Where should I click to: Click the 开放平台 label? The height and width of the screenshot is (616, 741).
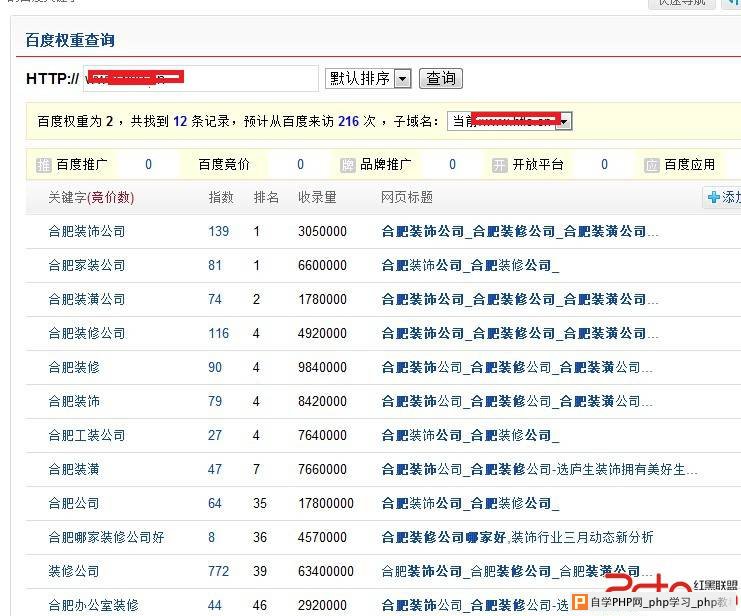click(538, 165)
